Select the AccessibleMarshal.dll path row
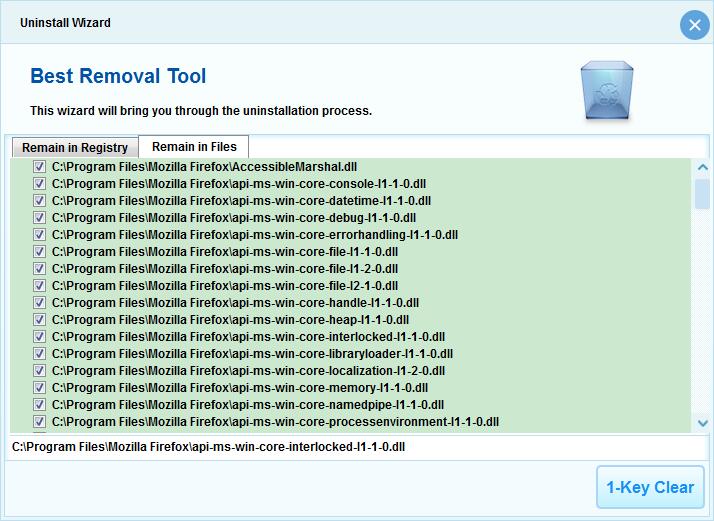This screenshot has height=521, width=714. click(x=204, y=167)
